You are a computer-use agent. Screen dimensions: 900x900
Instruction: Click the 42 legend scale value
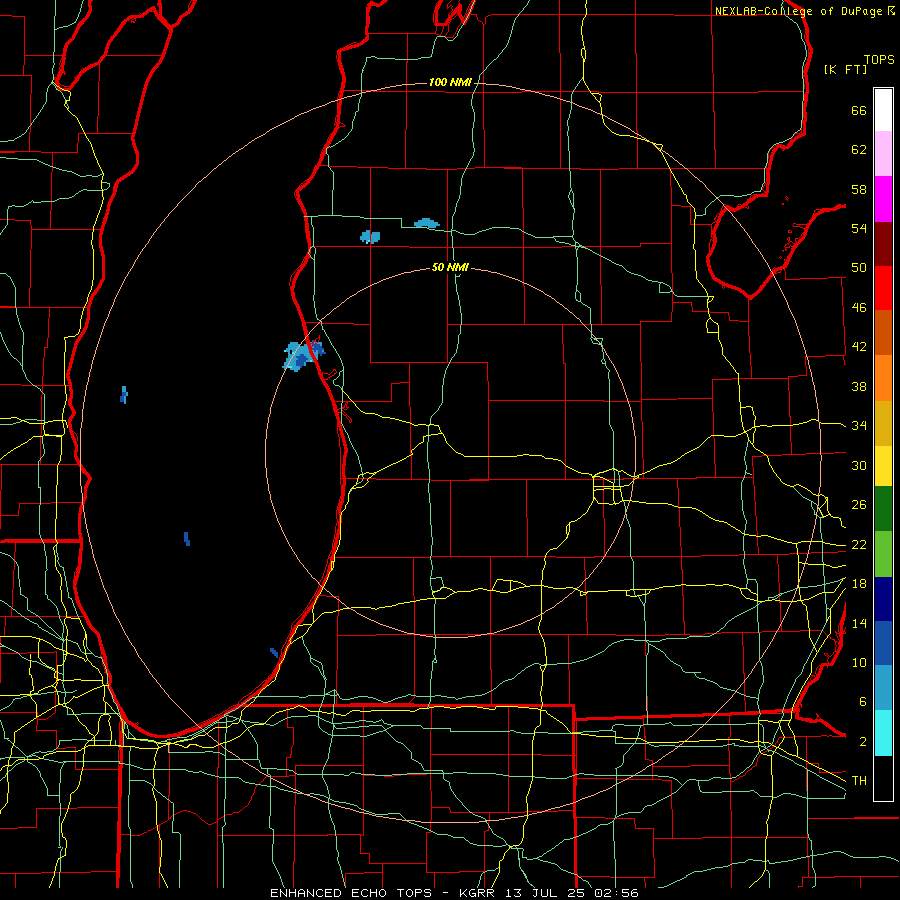coord(859,346)
